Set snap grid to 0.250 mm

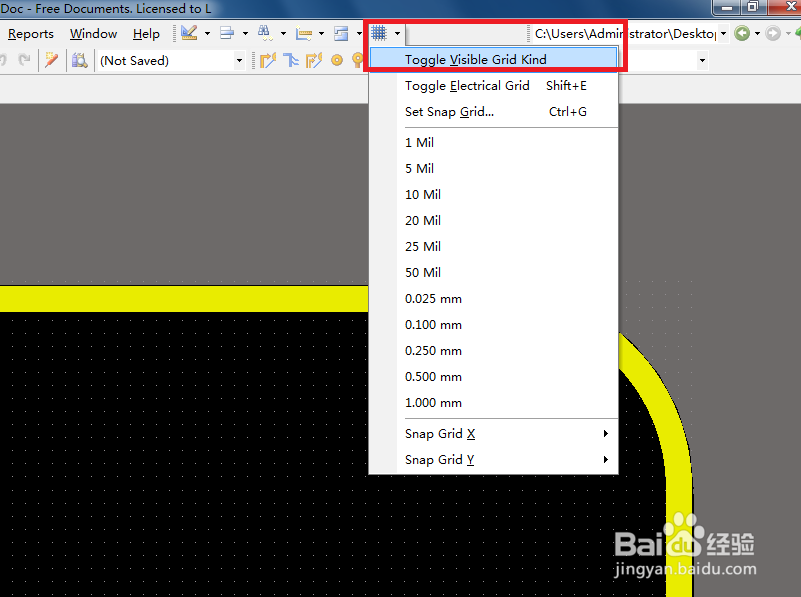point(493,351)
